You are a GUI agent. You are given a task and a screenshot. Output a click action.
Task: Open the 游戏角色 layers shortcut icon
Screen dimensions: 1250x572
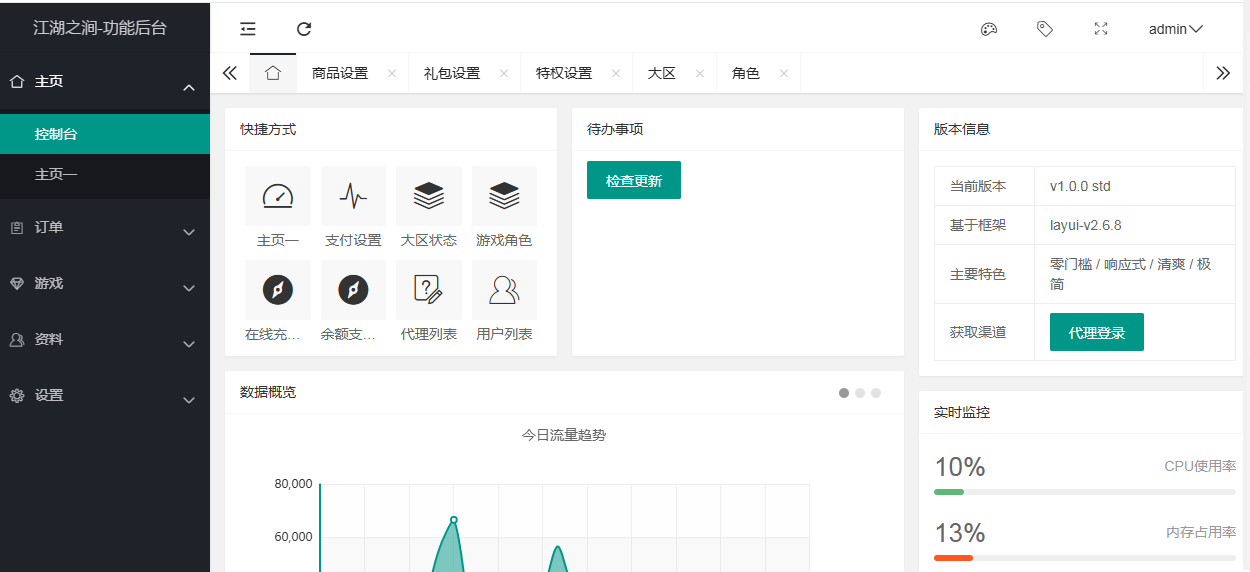coord(504,196)
